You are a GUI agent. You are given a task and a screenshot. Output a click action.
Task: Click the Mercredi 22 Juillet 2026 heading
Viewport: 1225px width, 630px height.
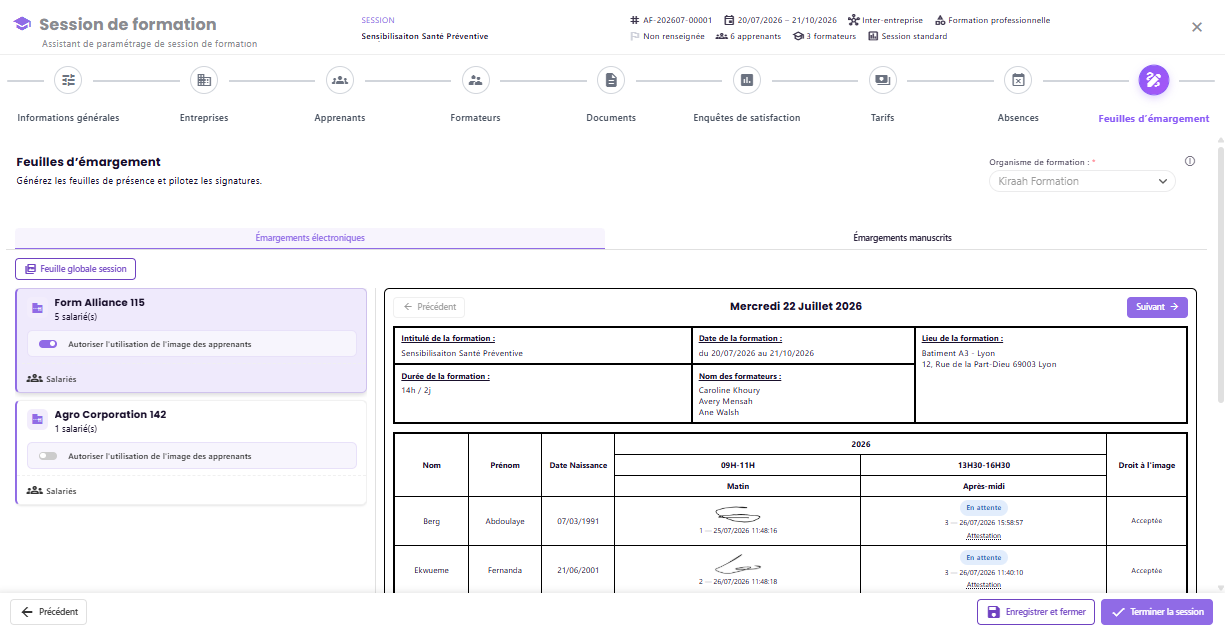click(796, 306)
